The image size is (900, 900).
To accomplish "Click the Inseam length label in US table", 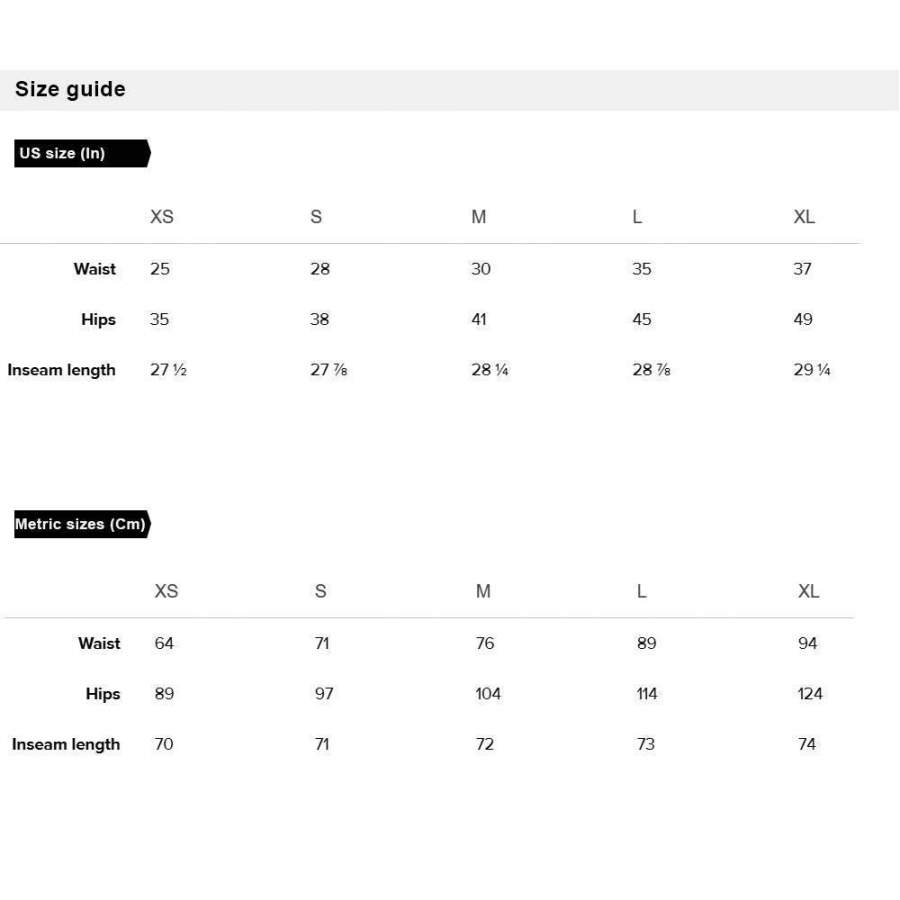I will pyautogui.click(x=61, y=370).
